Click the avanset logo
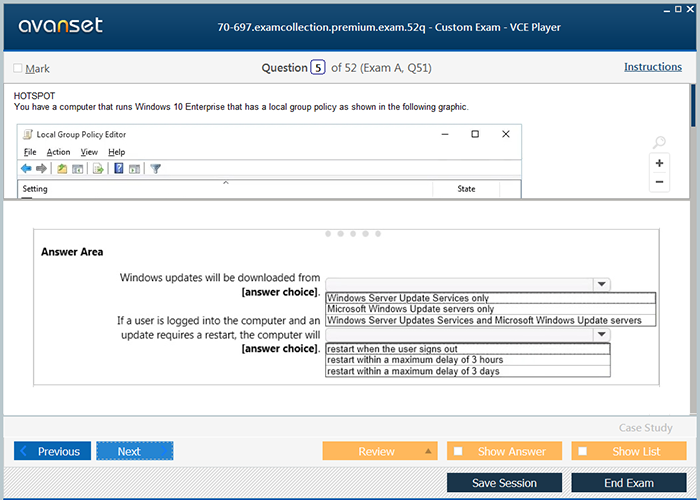The height and width of the screenshot is (500, 700). (x=61, y=25)
